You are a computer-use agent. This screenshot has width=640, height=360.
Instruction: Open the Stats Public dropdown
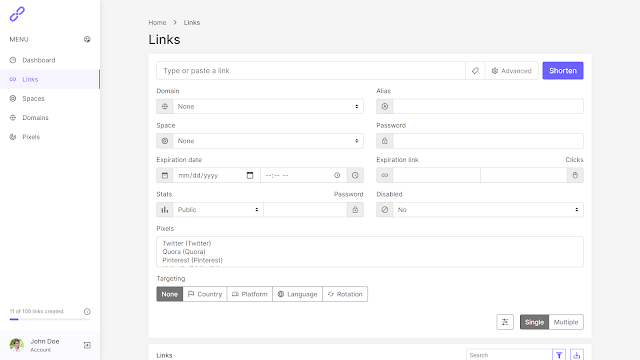[218, 209]
